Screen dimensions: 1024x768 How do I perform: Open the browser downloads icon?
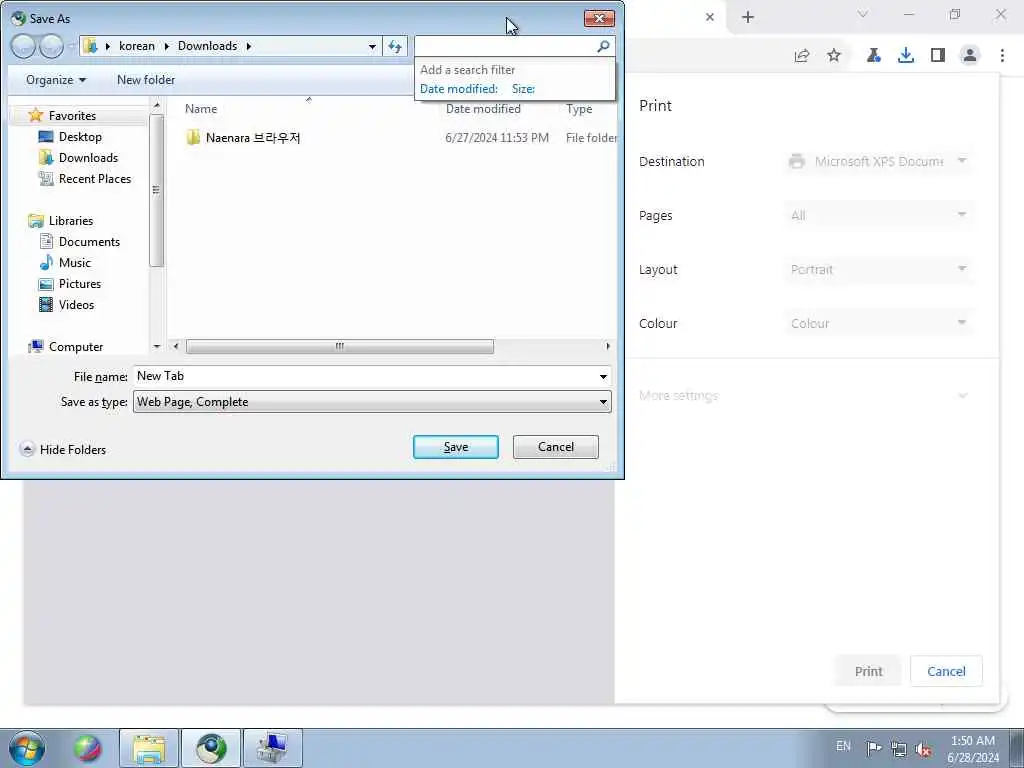click(906, 56)
